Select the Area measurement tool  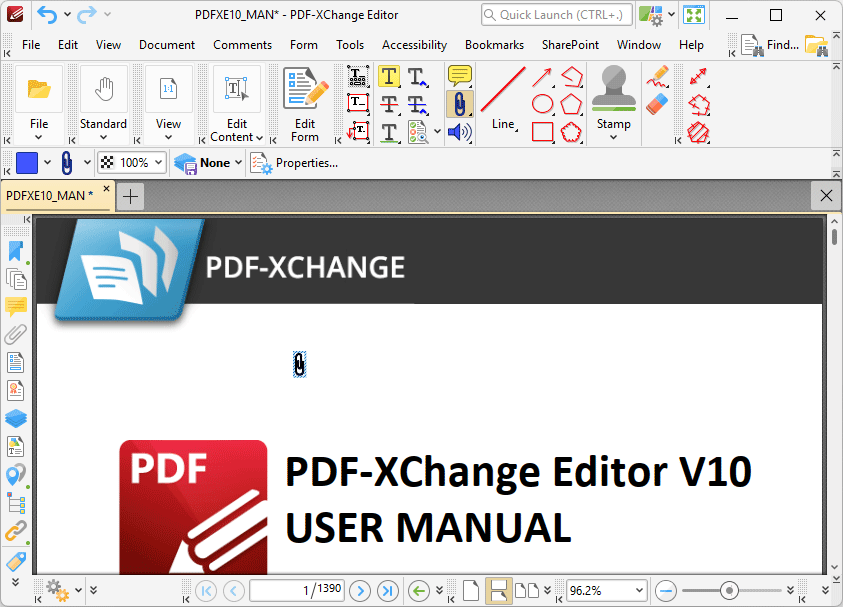click(698, 132)
